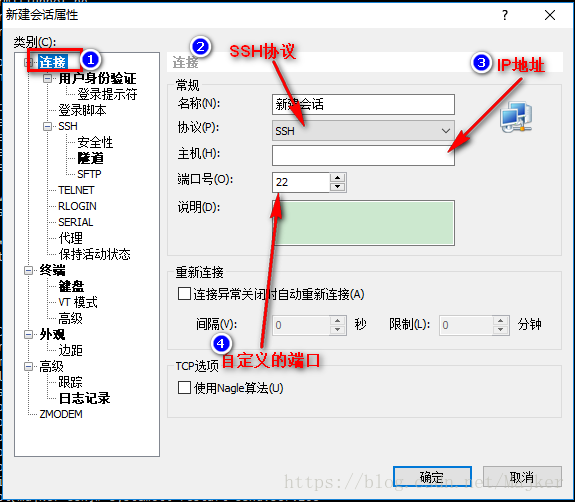575x502 pixels.
Task: Select 跟踪 under 高级
Action: pos(70,382)
